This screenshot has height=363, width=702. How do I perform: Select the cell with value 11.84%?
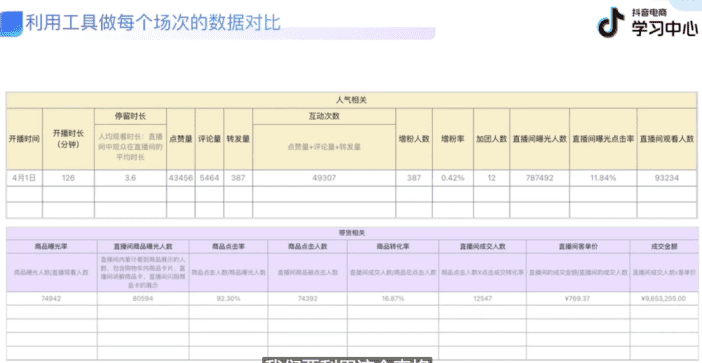[x=603, y=178]
